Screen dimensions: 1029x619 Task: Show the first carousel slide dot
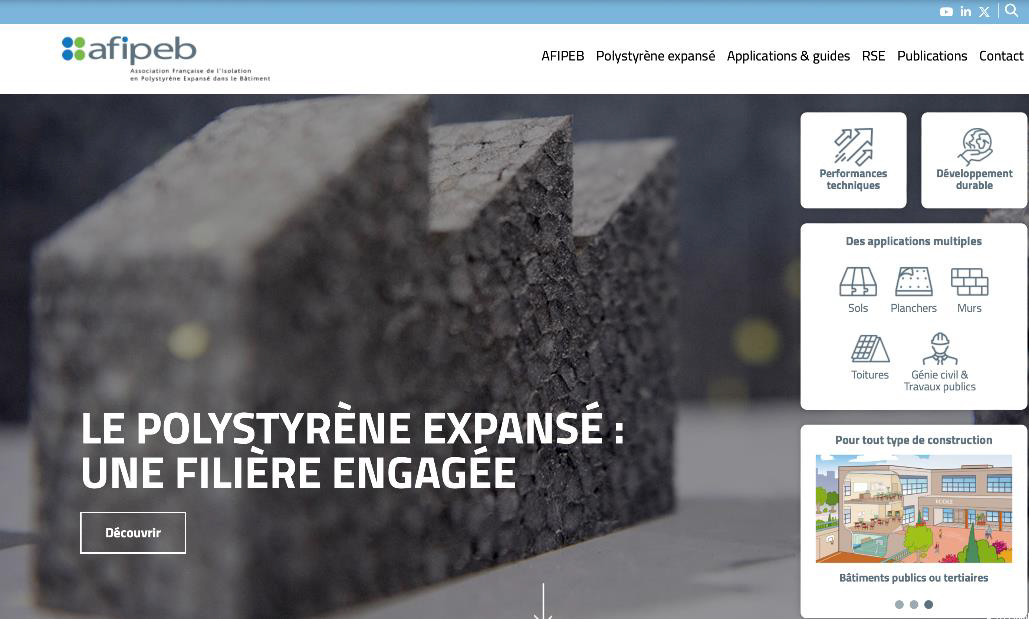point(899,605)
